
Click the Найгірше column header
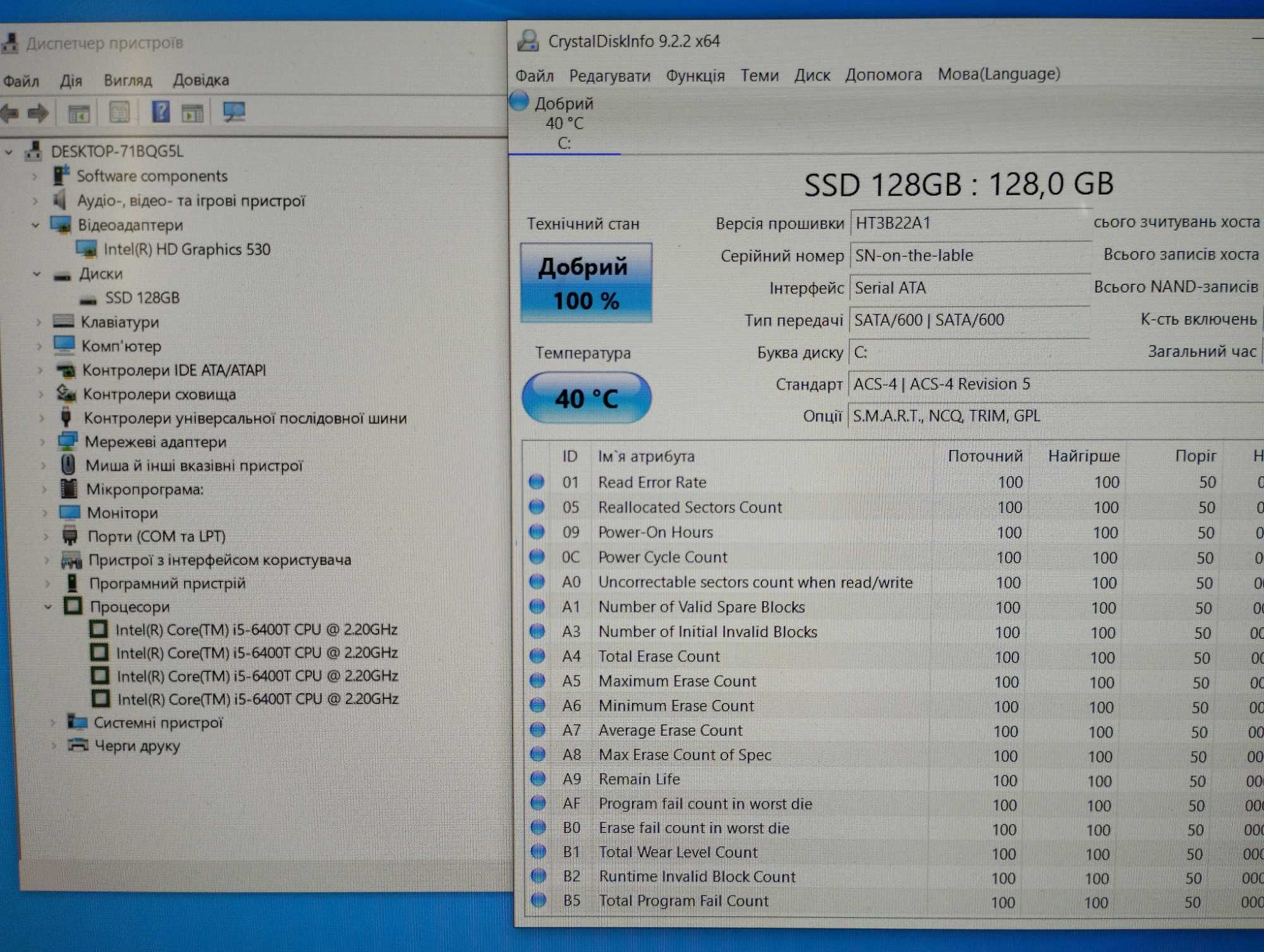point(1084,455)
